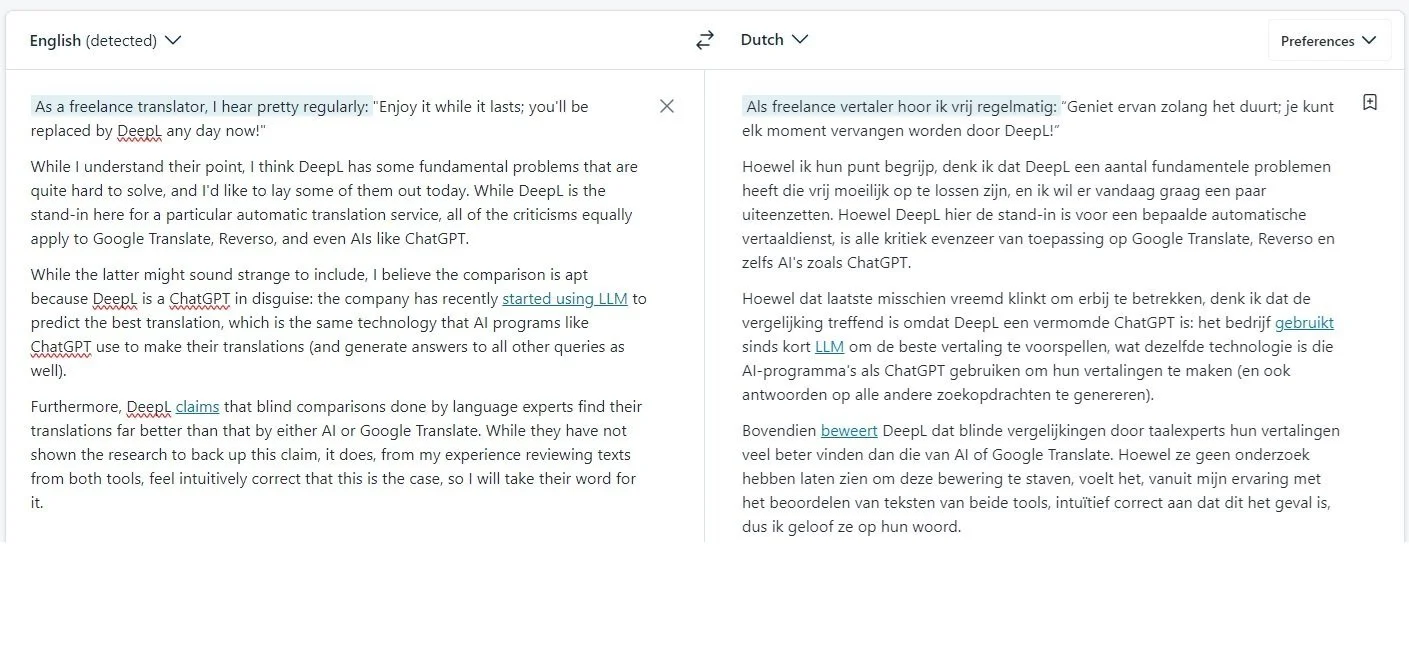Open the 'beweert' link in Dutch text
Screen dimensions: 1409x648
pyautogui.click(x=849, y=430)
